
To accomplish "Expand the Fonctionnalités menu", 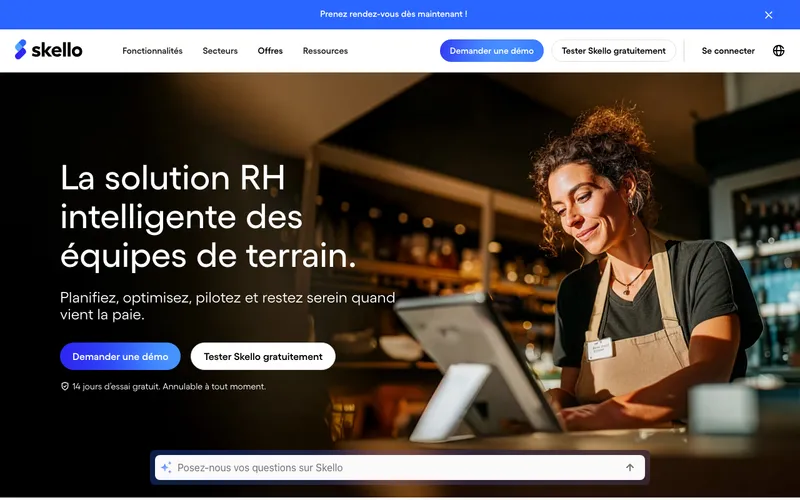I will click(152, 51).
